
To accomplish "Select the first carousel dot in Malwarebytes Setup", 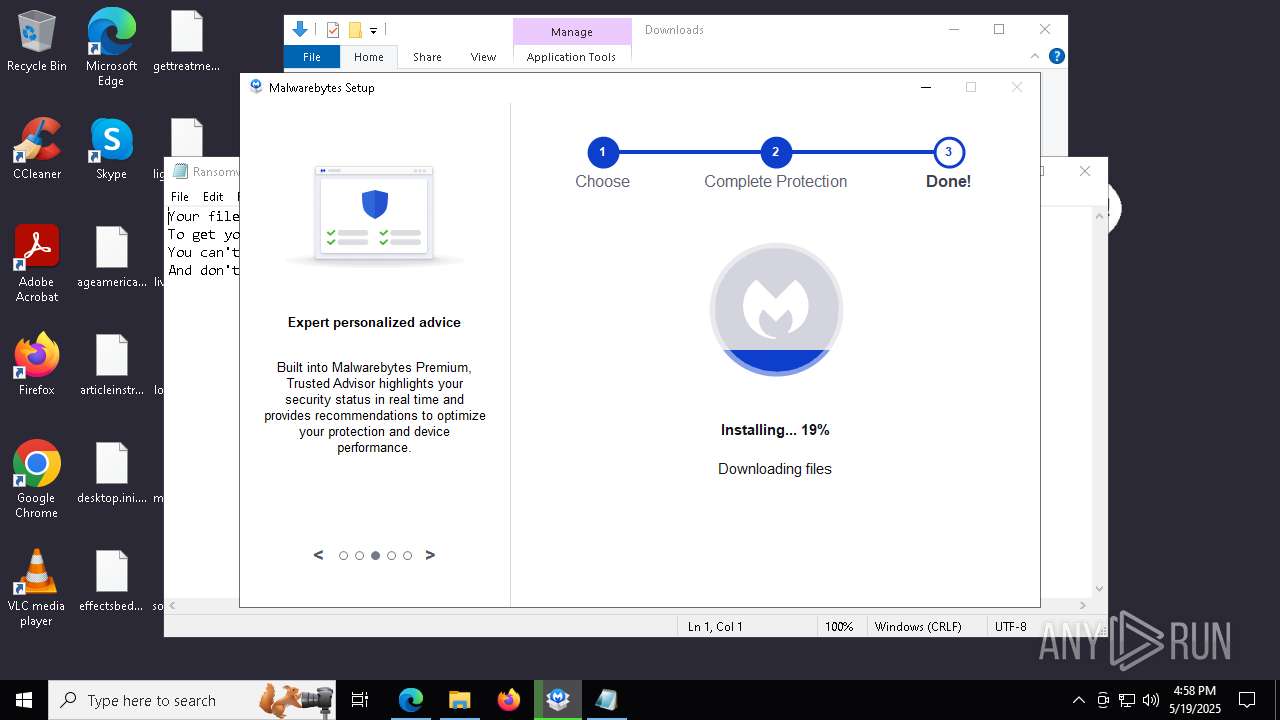I will point(343,556).
